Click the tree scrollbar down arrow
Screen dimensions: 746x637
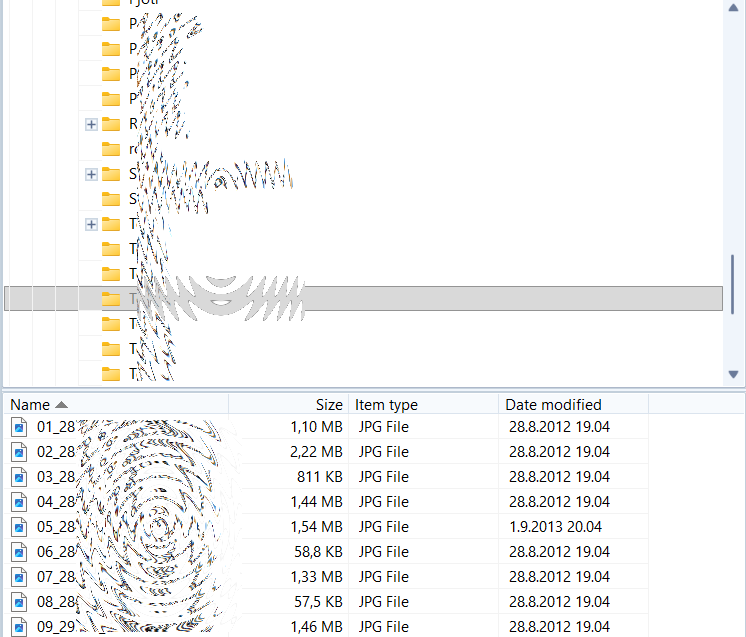coord(734,374)
